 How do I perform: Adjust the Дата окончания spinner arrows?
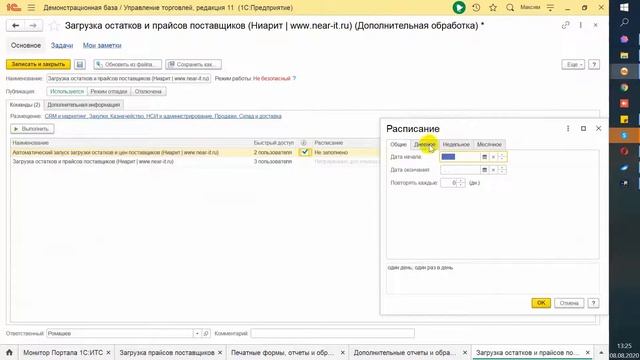tap(502, 170)
